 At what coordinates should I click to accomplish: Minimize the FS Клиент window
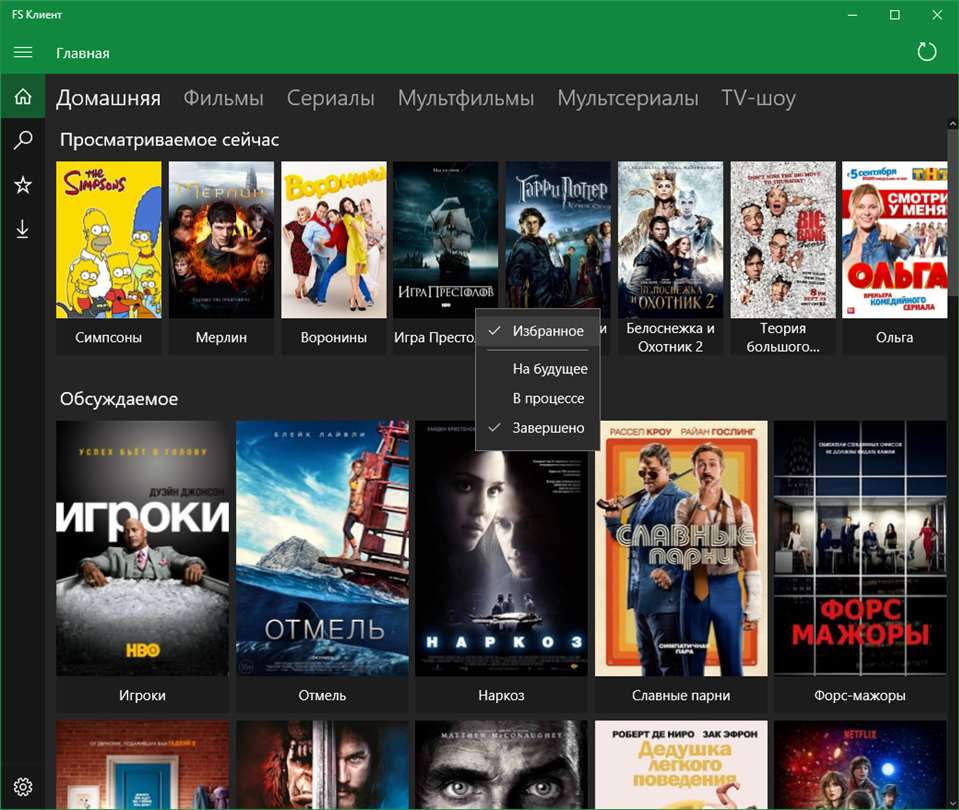853,15
